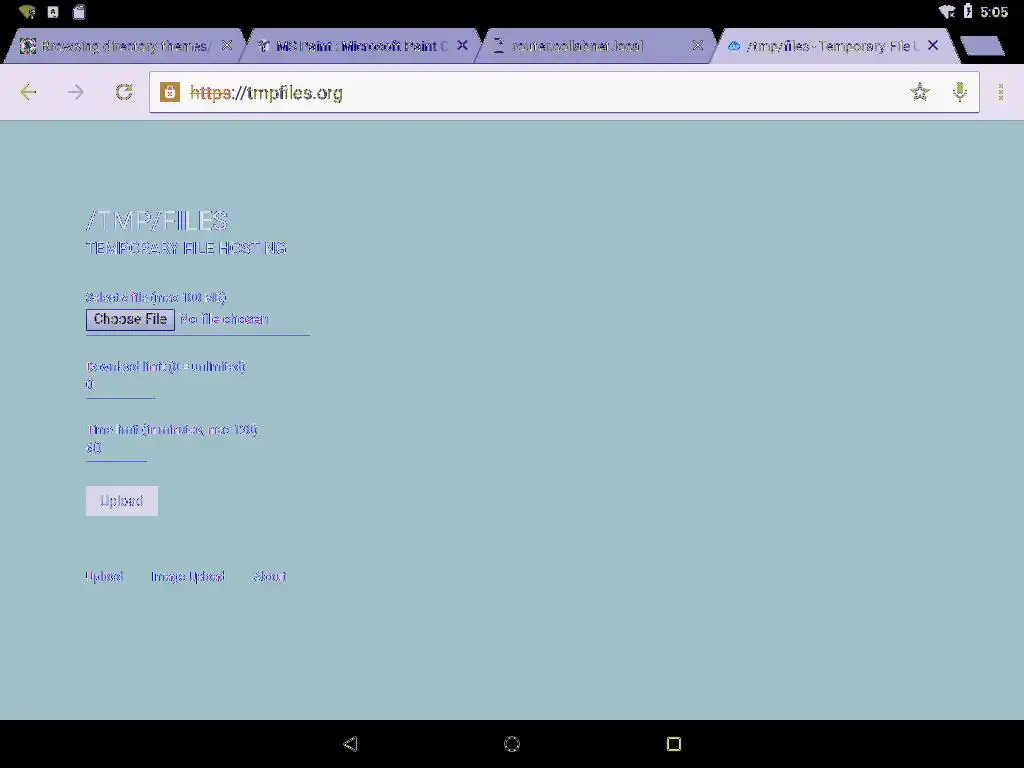The height and width of the screenshot is (768, 1024).
Task: Go back using the browser back arrow
Action: 28,92
